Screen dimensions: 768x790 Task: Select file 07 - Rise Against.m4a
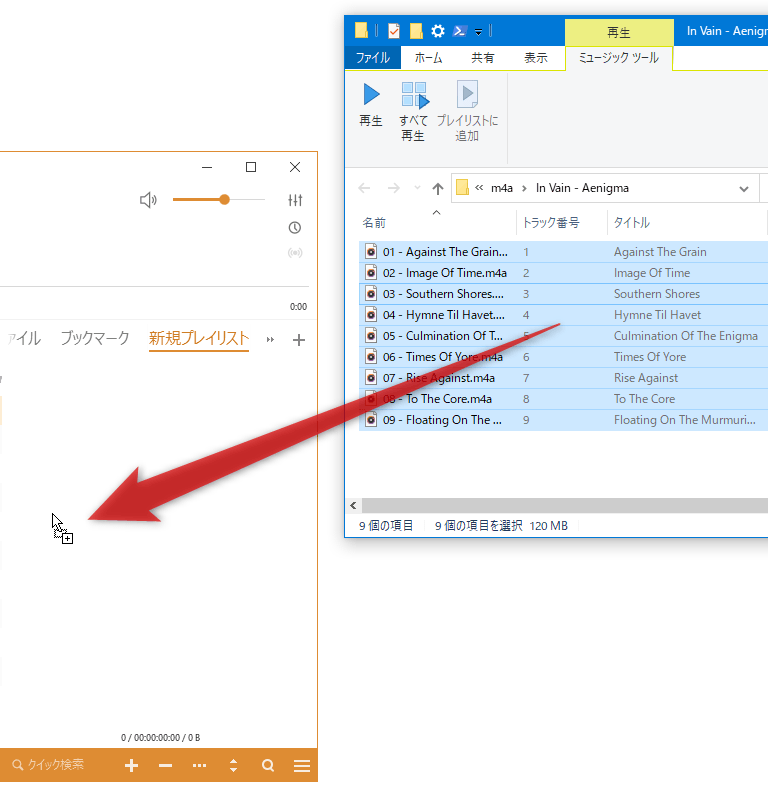[x=438, y=378]
